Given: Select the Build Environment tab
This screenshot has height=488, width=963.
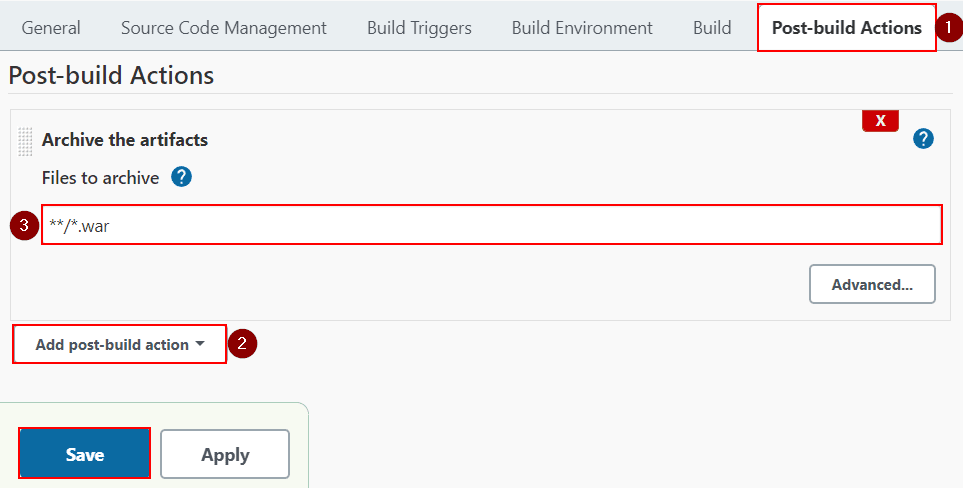Looking at the screenshot, I should click(582, 28).
